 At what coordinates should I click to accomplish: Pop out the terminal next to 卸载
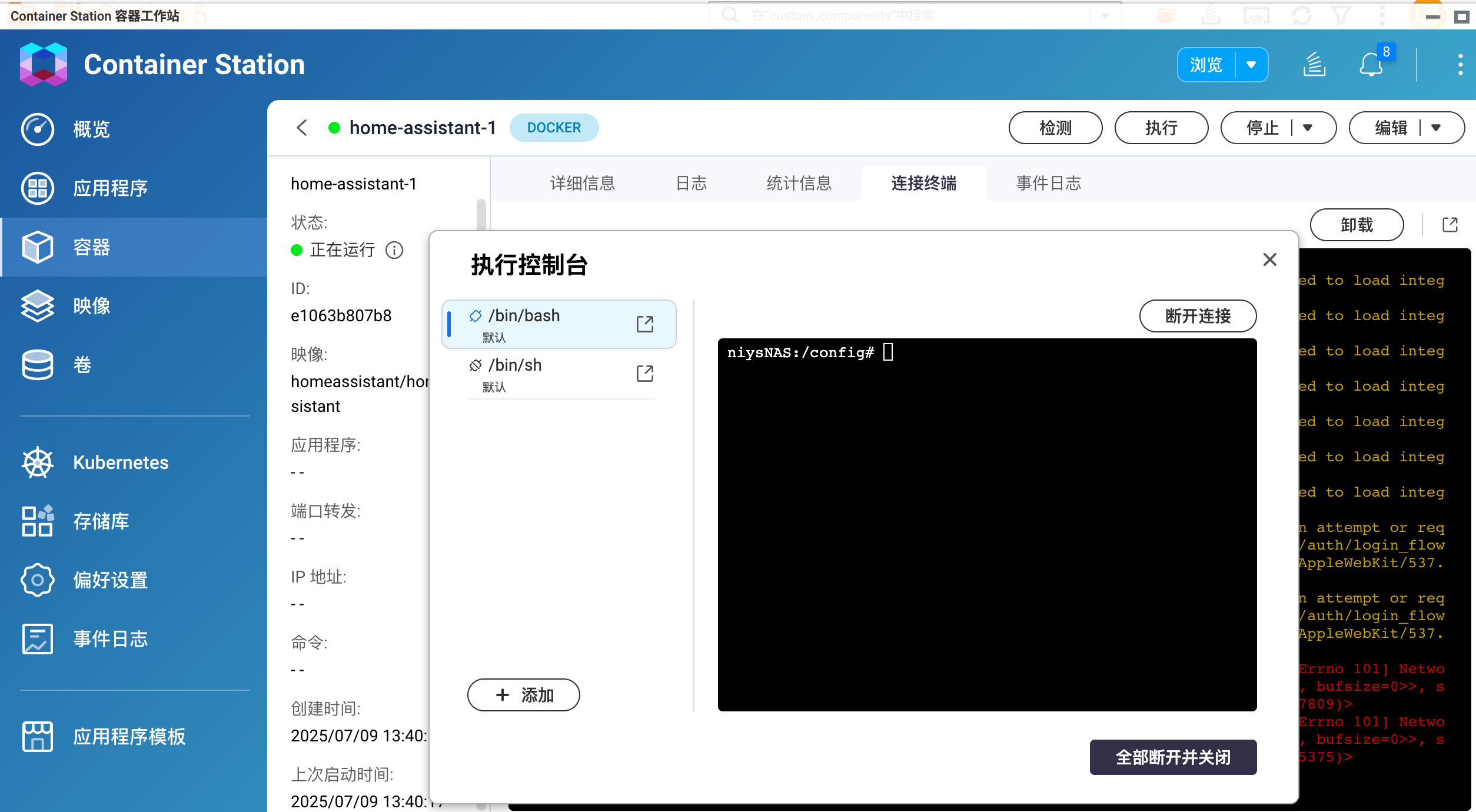pos(1450,224)
